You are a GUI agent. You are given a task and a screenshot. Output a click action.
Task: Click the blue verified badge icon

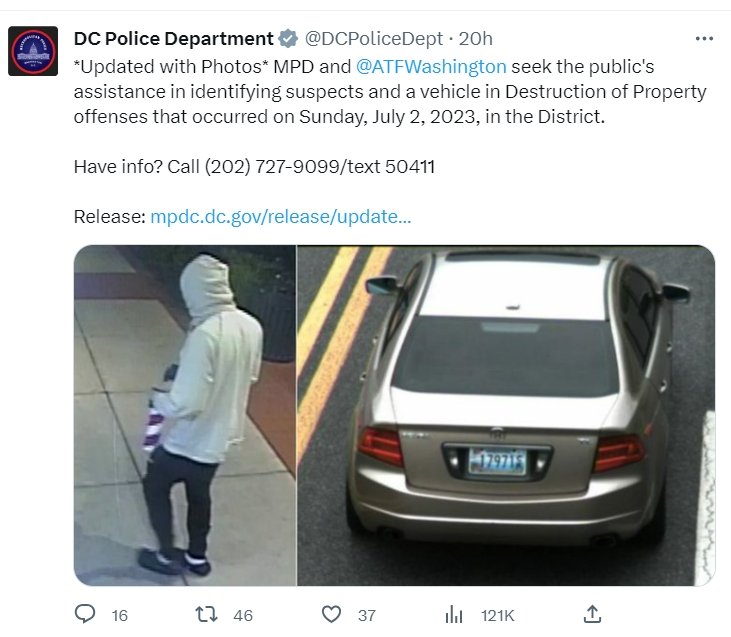point(288,38)
